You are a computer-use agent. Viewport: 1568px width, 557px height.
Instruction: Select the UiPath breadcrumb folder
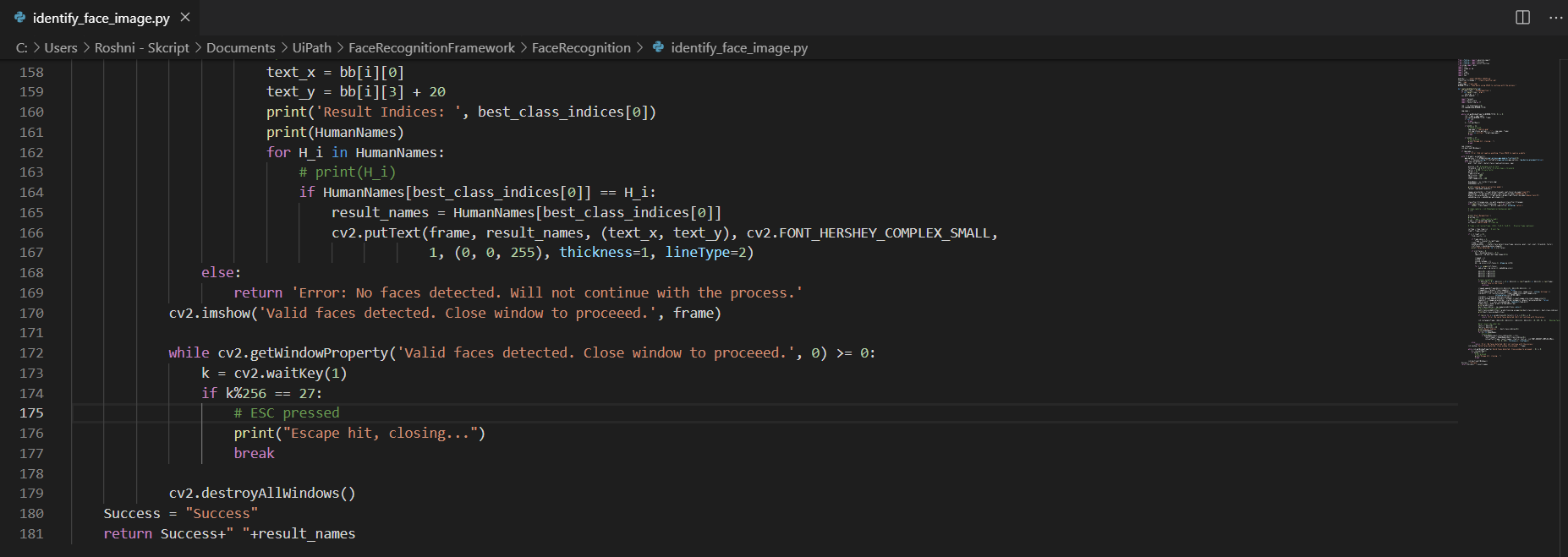(311, 47)
